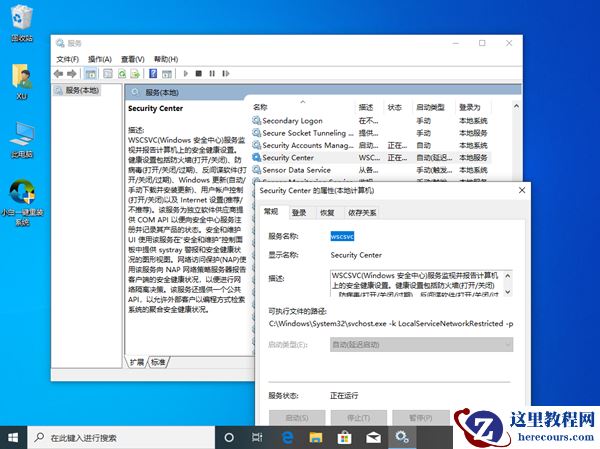Close the Security Center properties dialog
This screenshot has width=600, height=449.
coord(522,190)
